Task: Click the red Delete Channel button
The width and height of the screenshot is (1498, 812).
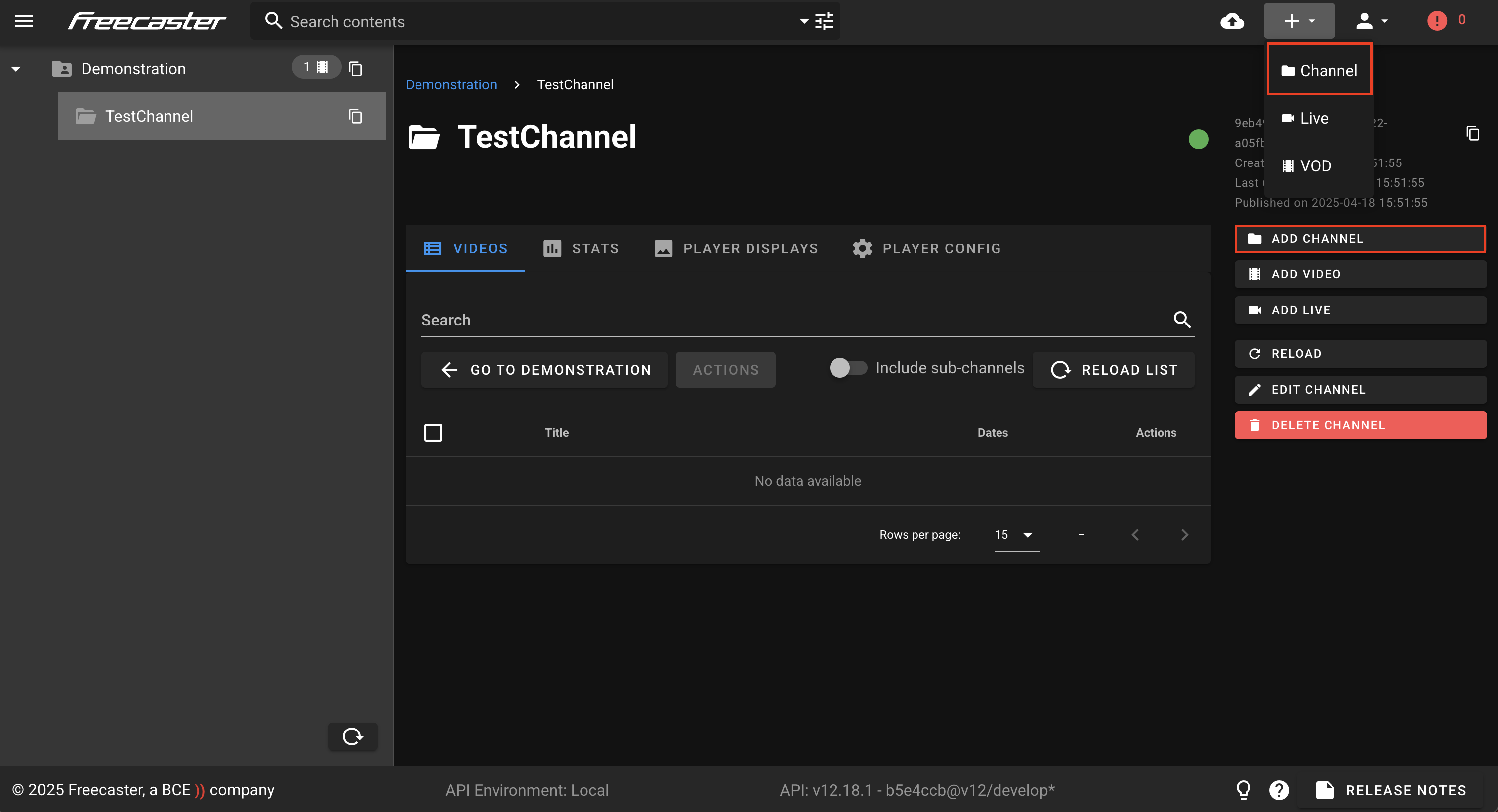Action: [1360, 425]
